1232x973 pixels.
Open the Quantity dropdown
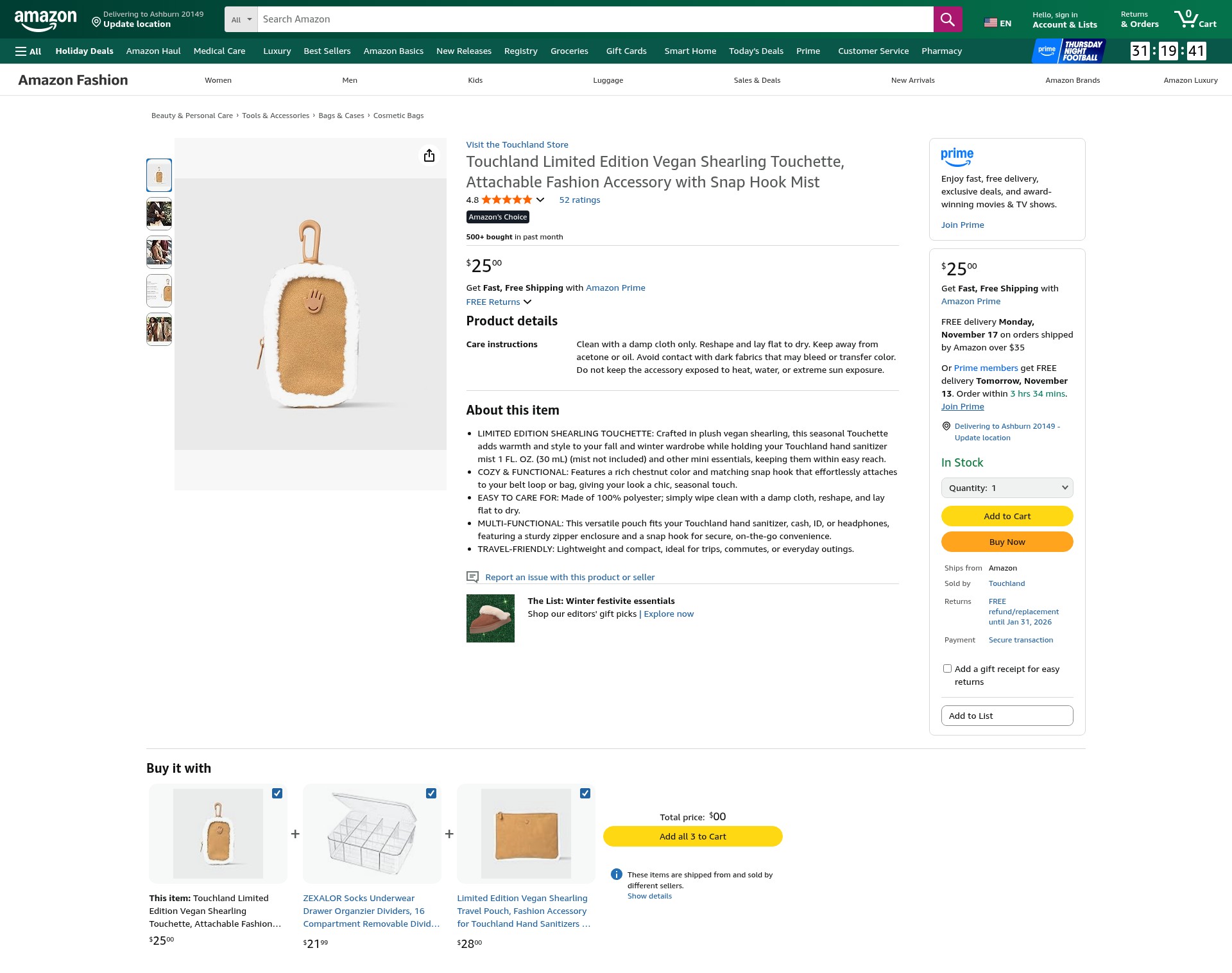pyautogui.click(x=1007, y=488)
